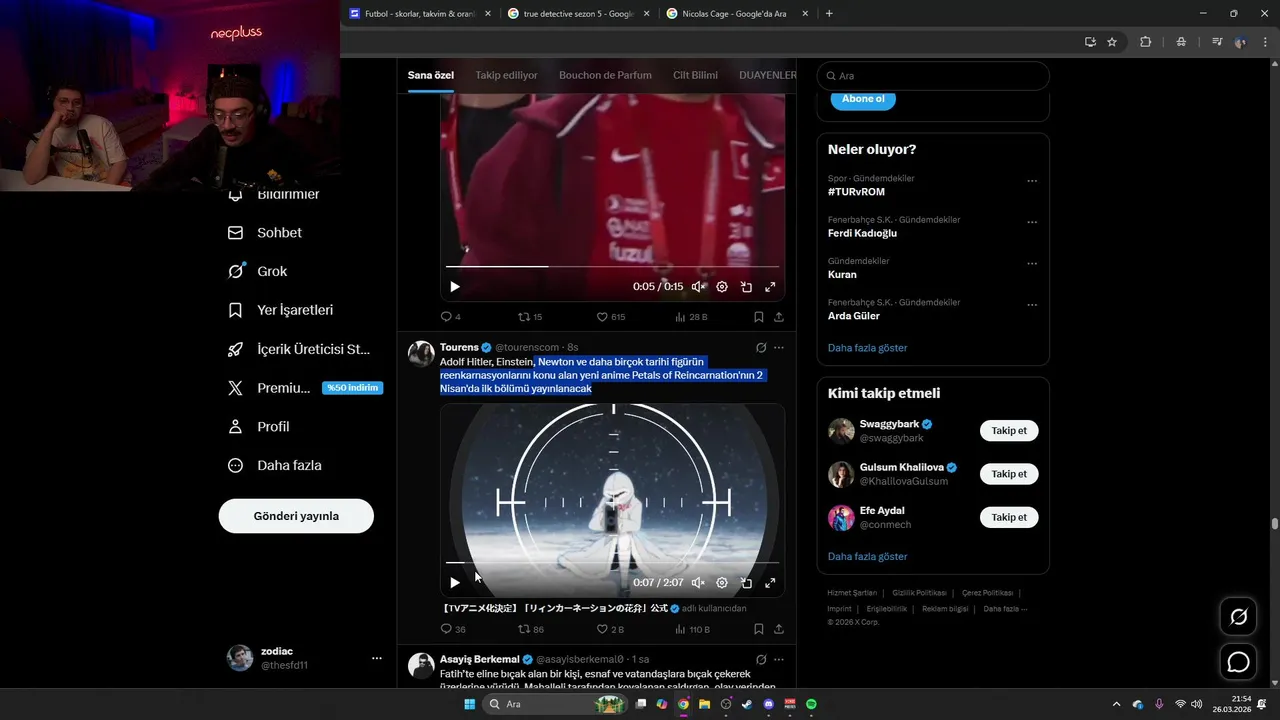Show more trends under Neler oluyor
This screenshot has height=720, width=1280.
(x=868, y=348)
